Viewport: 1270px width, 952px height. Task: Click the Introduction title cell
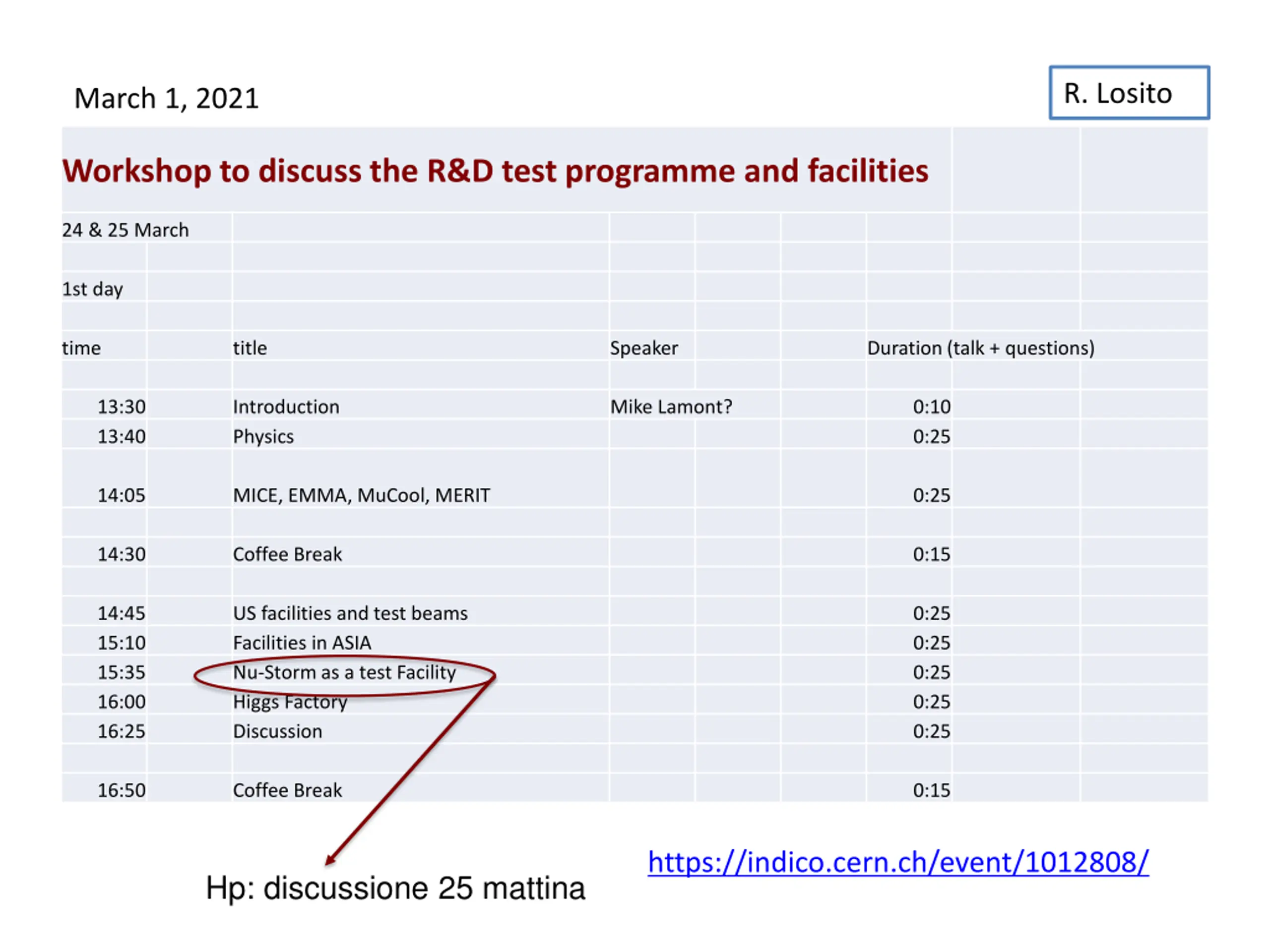[x=286, y=407]
